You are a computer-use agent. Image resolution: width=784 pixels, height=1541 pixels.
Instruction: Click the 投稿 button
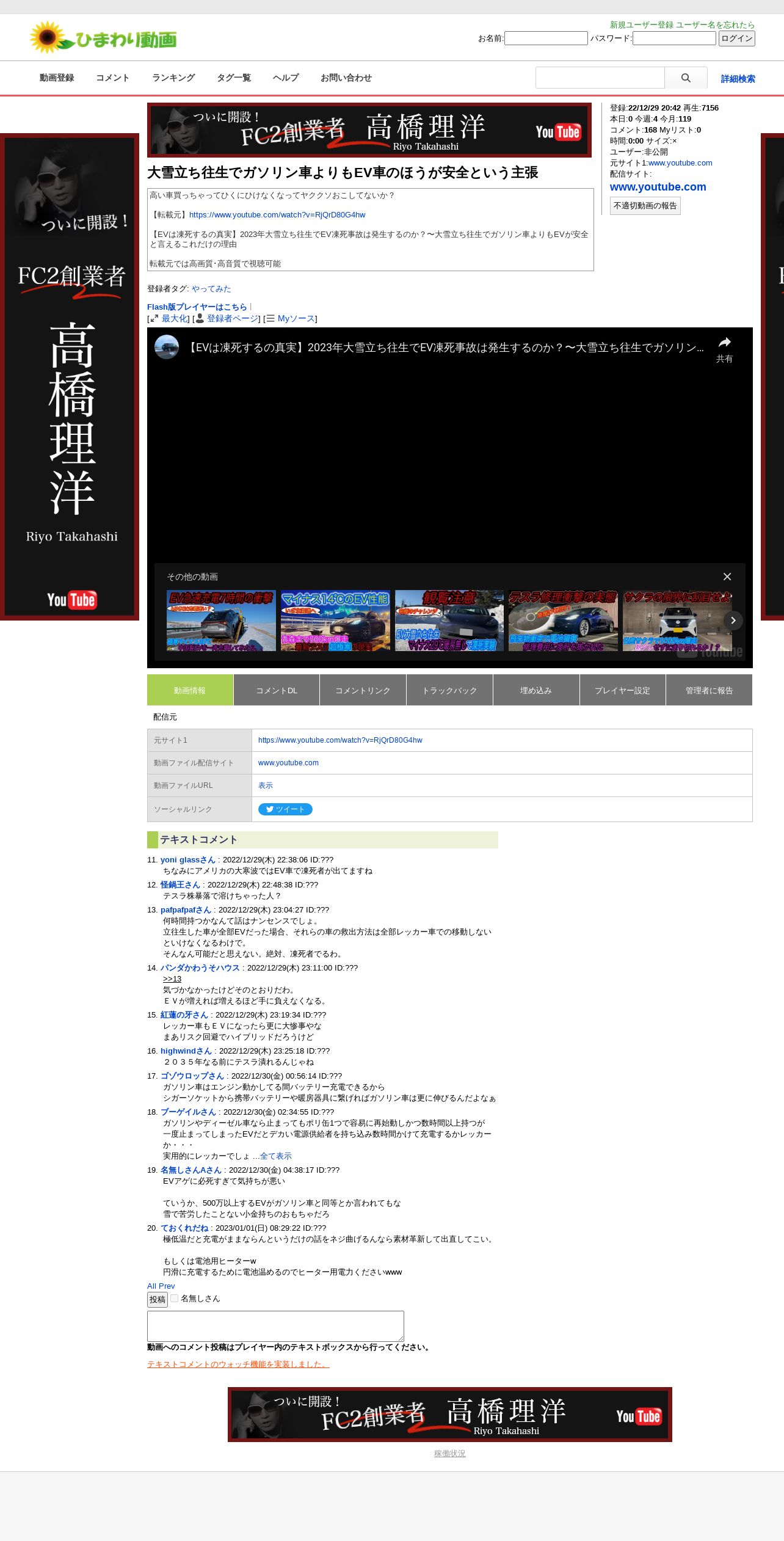[158, 1299]
